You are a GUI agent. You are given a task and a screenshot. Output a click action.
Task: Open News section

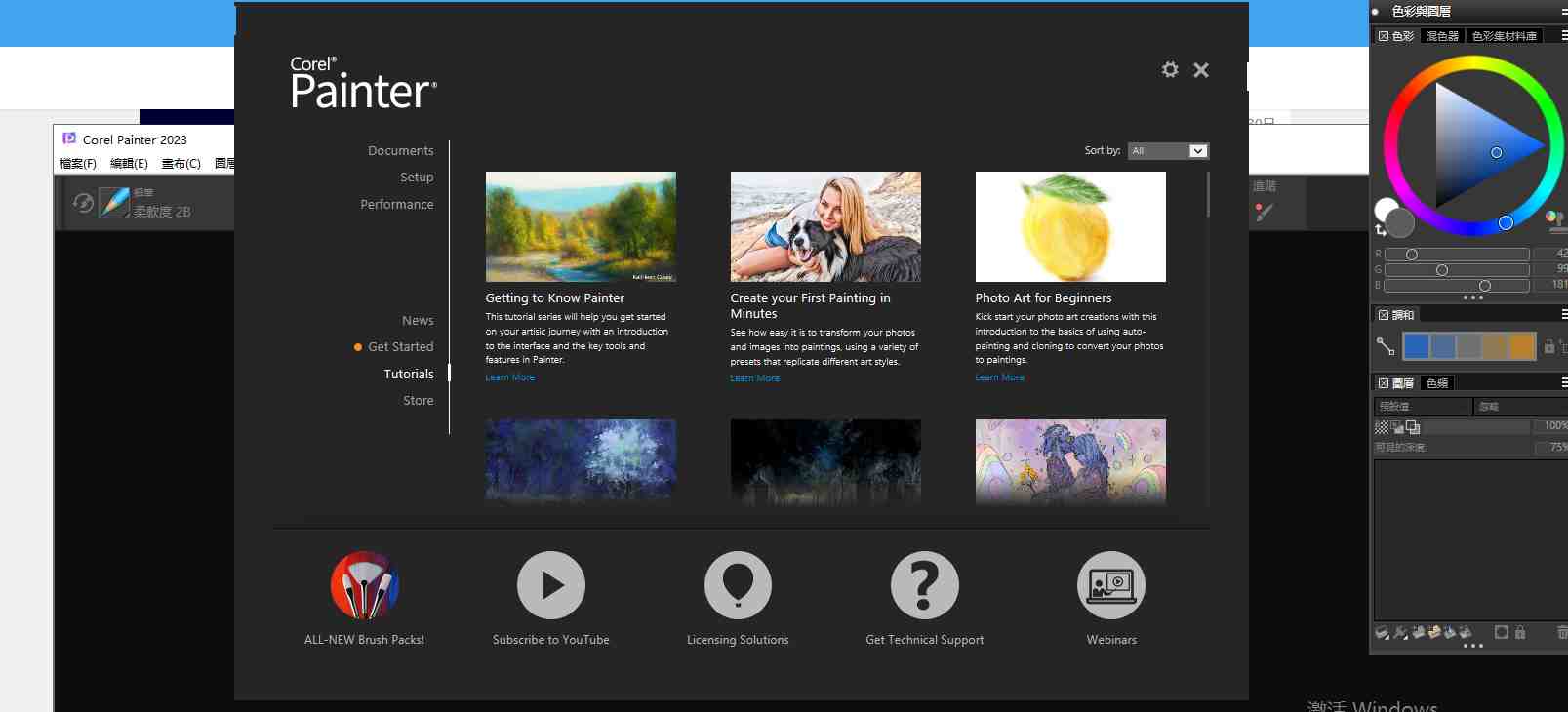(x=418, y=321)
